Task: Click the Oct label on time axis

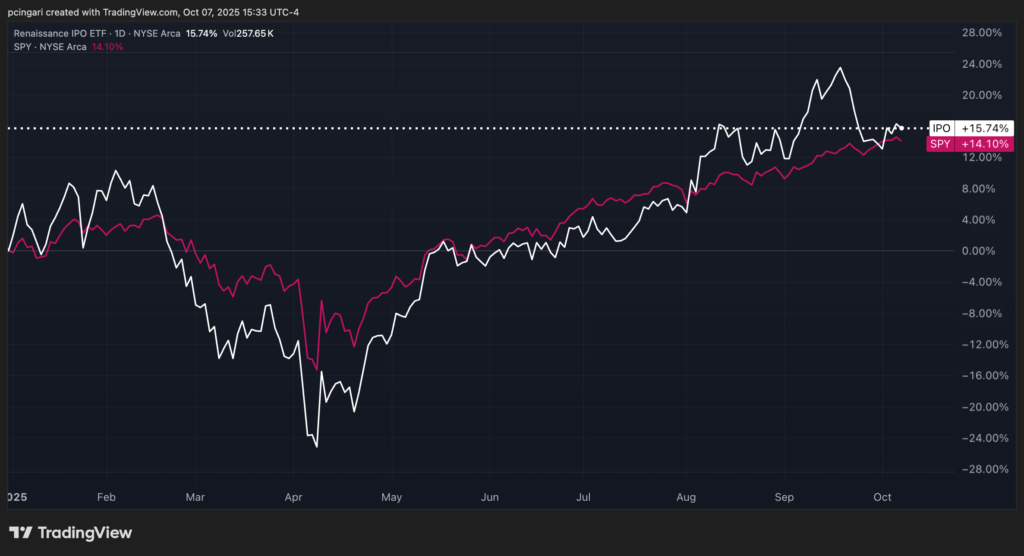Action: point(882,497)
